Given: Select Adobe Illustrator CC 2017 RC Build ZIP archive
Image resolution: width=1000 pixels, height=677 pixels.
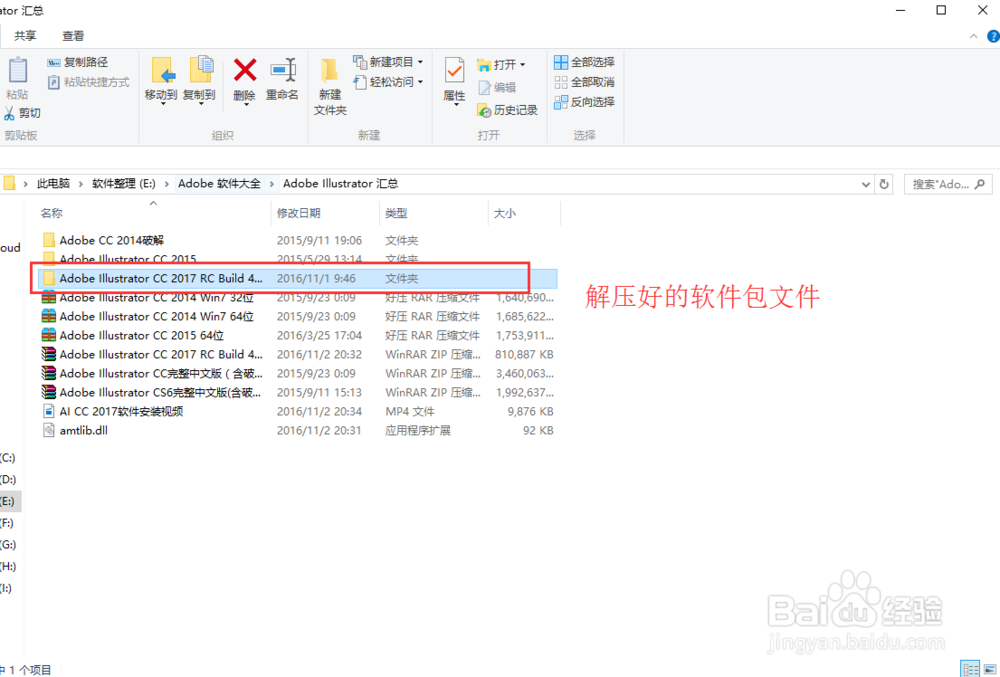Looking at the screenshot, I should [x=298, y=354].
